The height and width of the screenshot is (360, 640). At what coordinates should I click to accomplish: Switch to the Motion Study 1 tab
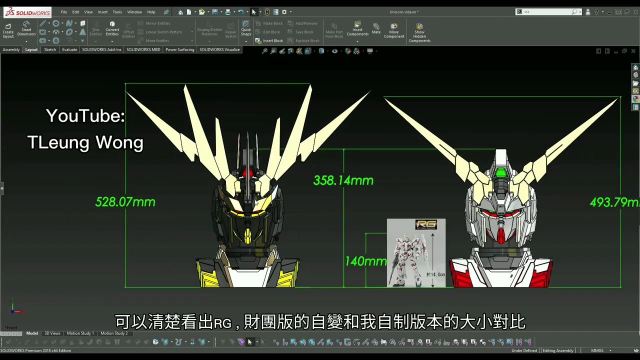(x=80, y=333)
